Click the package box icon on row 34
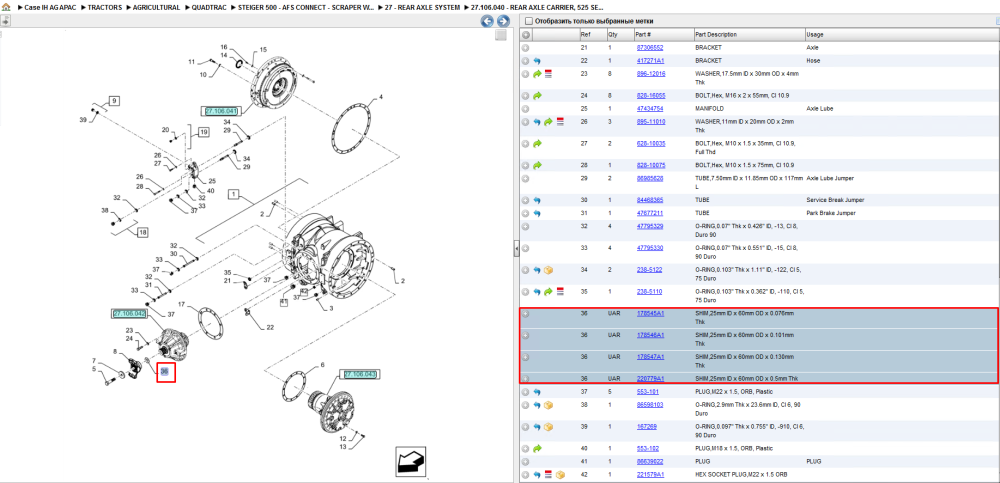The height and width of the screenshot is (483, 1000). 548,270
